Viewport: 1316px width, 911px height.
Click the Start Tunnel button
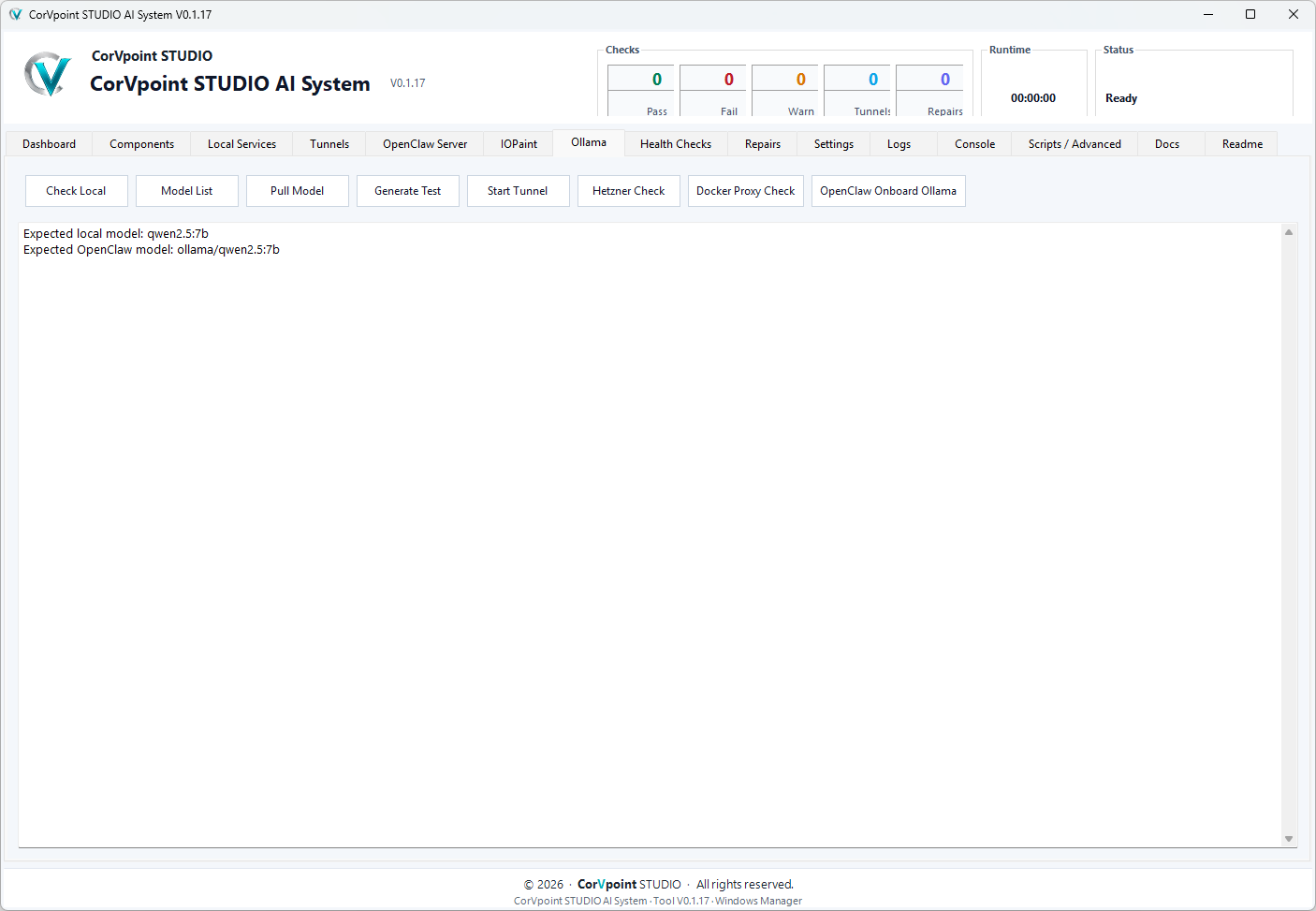tap(519, 191)
